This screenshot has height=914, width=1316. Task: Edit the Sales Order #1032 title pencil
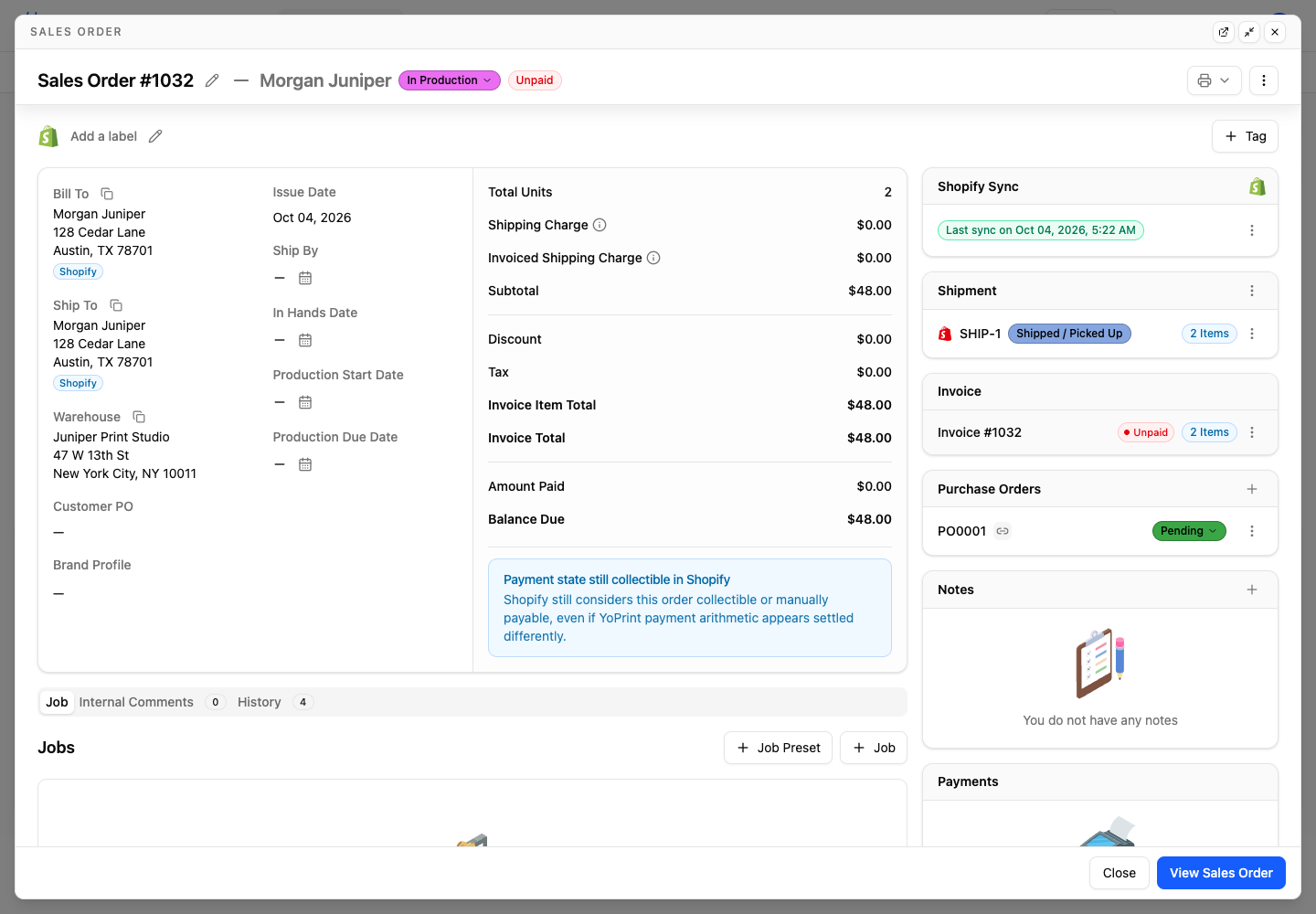coord(212,80)
